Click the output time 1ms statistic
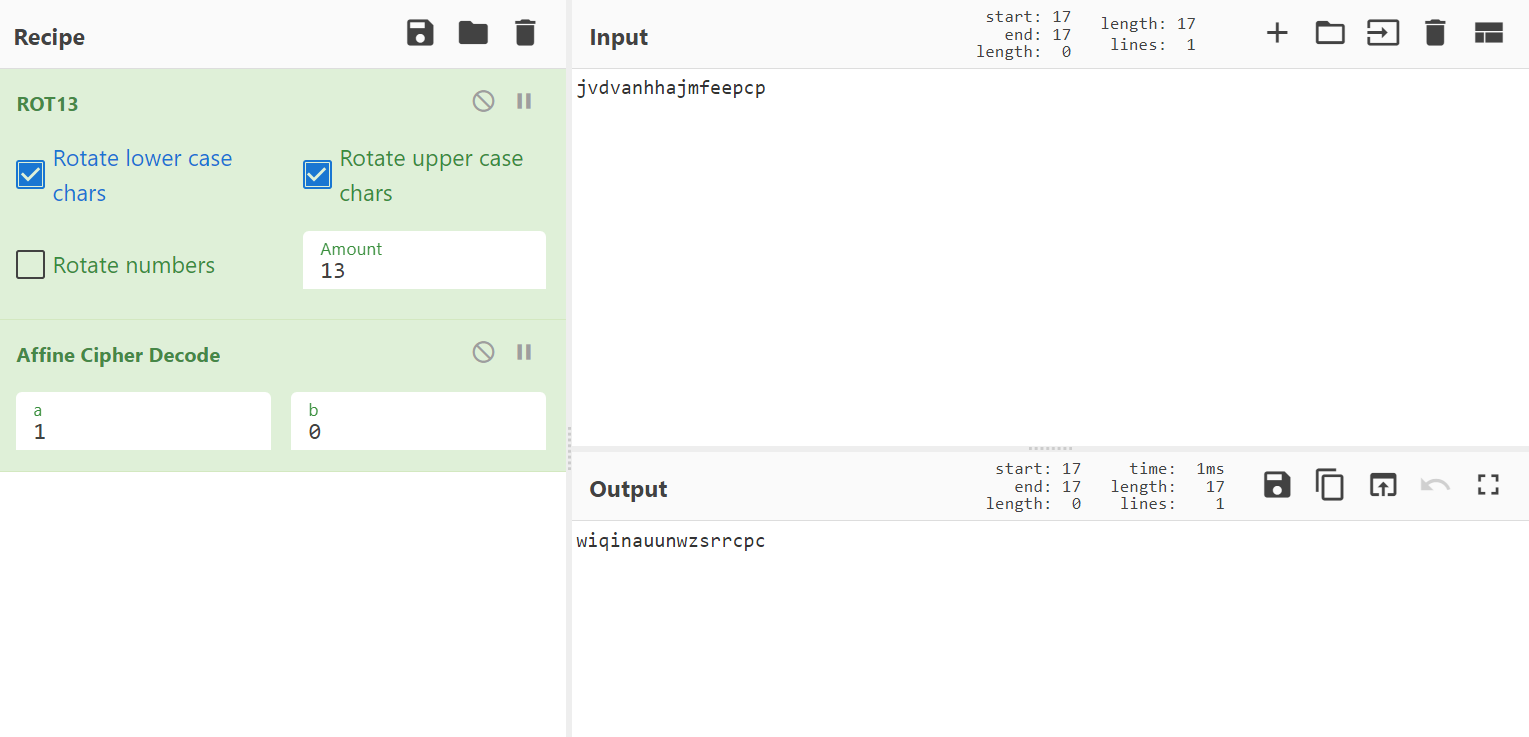The height and width of the screenshot is (737, 1529). pos(1176,469)
